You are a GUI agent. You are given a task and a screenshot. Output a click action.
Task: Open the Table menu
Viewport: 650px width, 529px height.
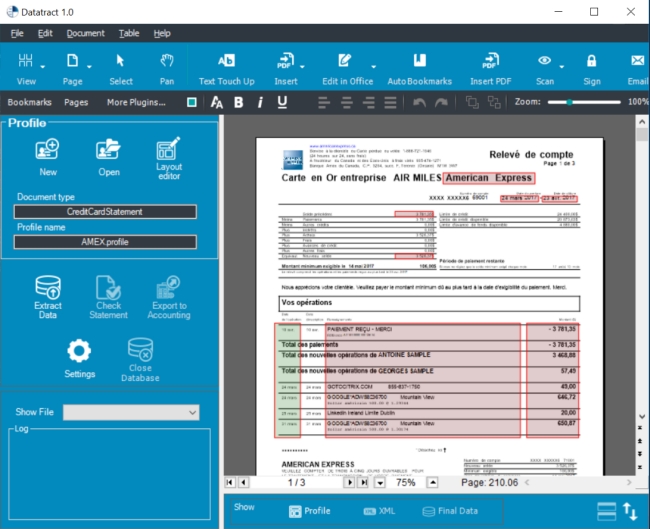pyautogui.click(x=129, y=33)
